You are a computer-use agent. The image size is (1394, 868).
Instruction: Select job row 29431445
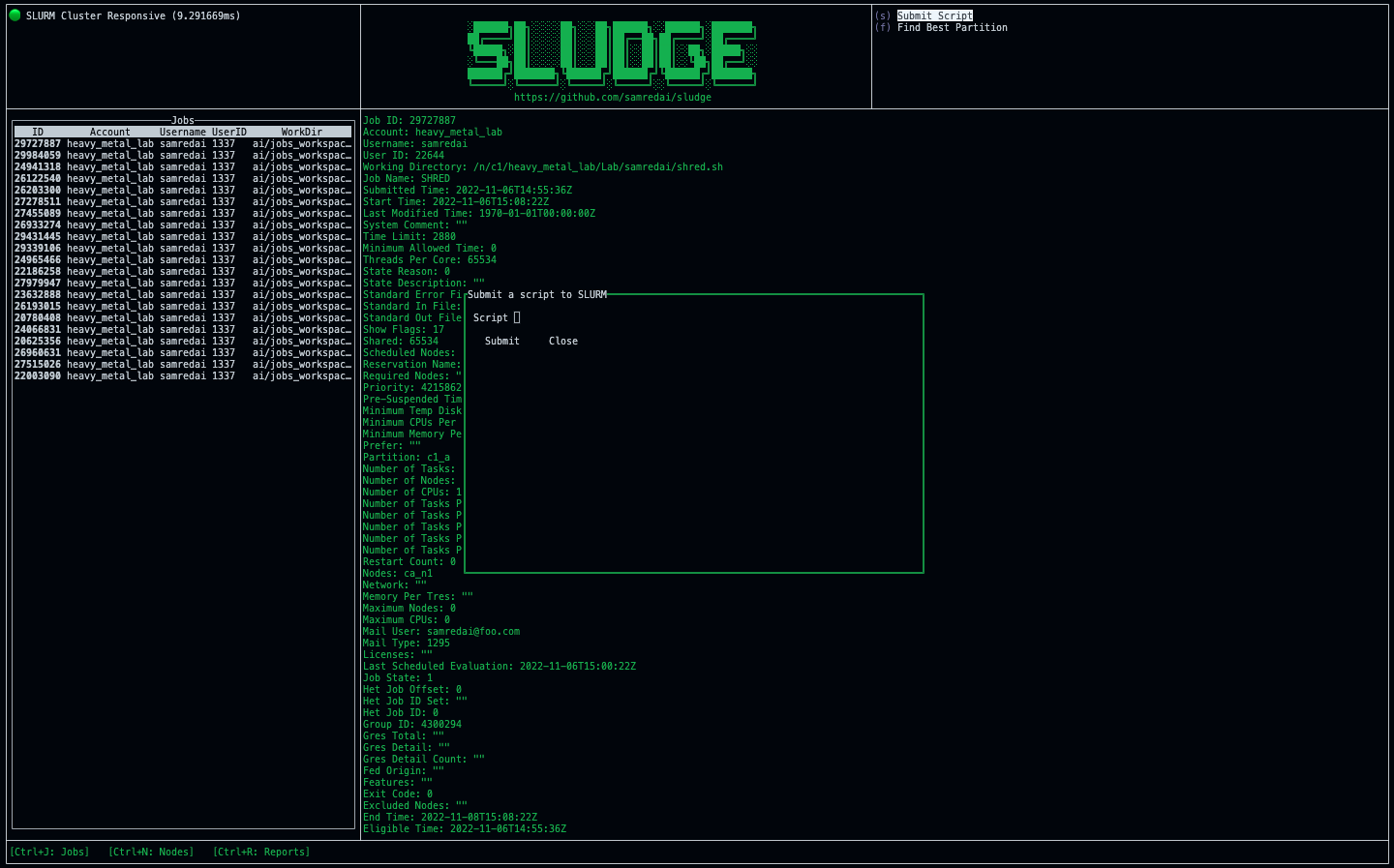pos(183,236)
